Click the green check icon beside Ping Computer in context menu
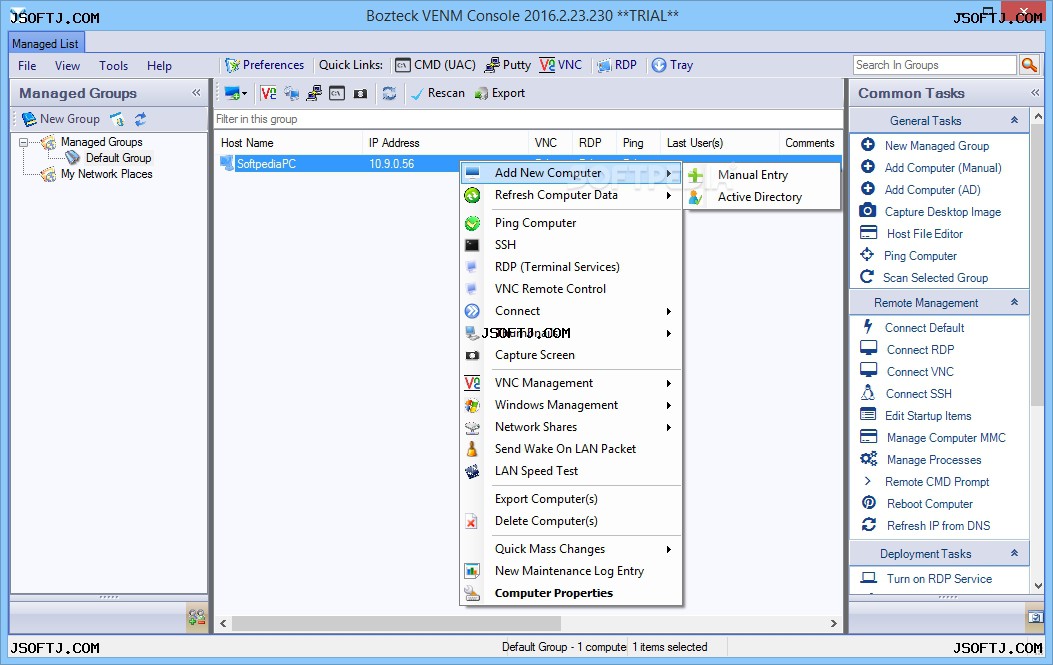Viewport: 1053px width, 665px height. (472, 223)
